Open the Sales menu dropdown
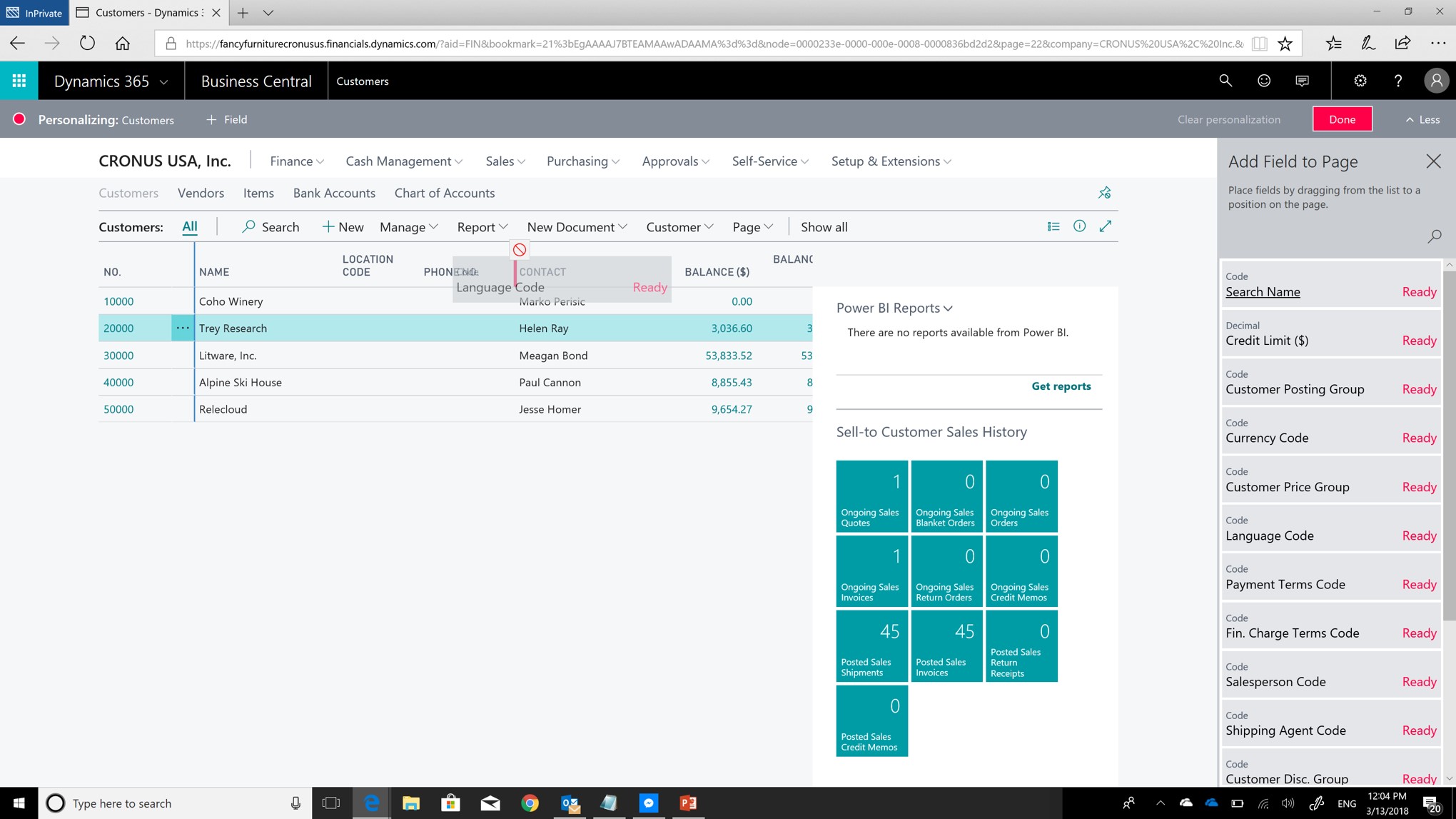The height and width of the screenshot is (819, 1456). point(505,161)
